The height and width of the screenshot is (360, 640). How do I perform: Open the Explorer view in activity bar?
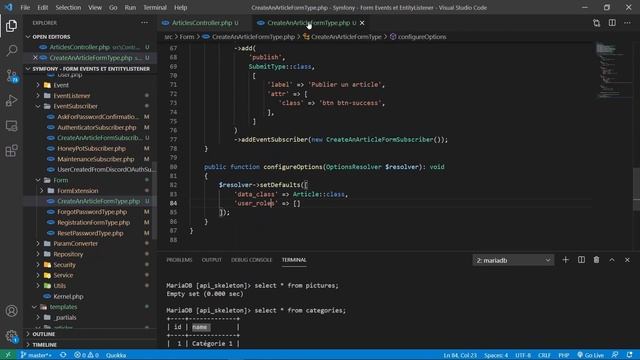tap(11, 26)
